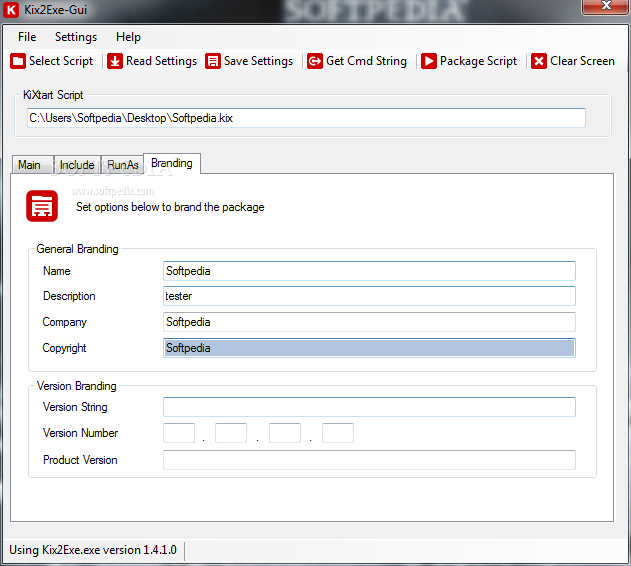
Task: Click the third Version Number box
Action: [285, 433]
